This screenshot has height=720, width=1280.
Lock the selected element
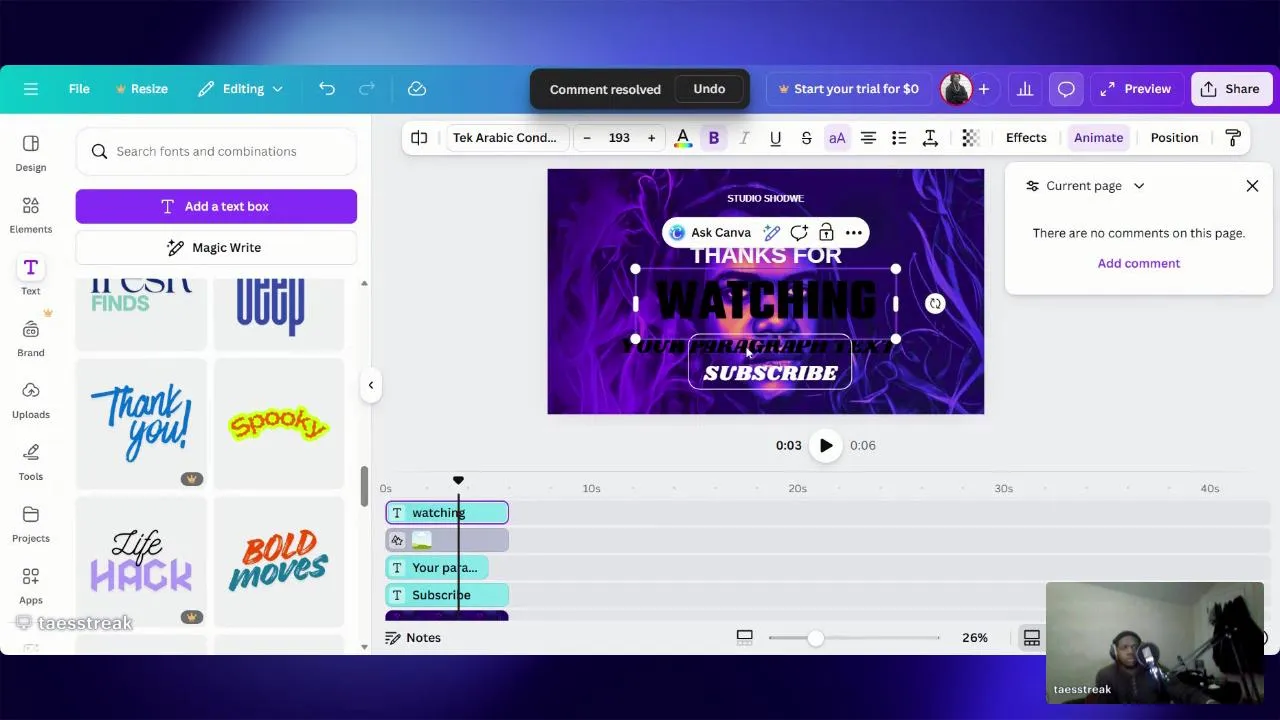pos(826,233)
